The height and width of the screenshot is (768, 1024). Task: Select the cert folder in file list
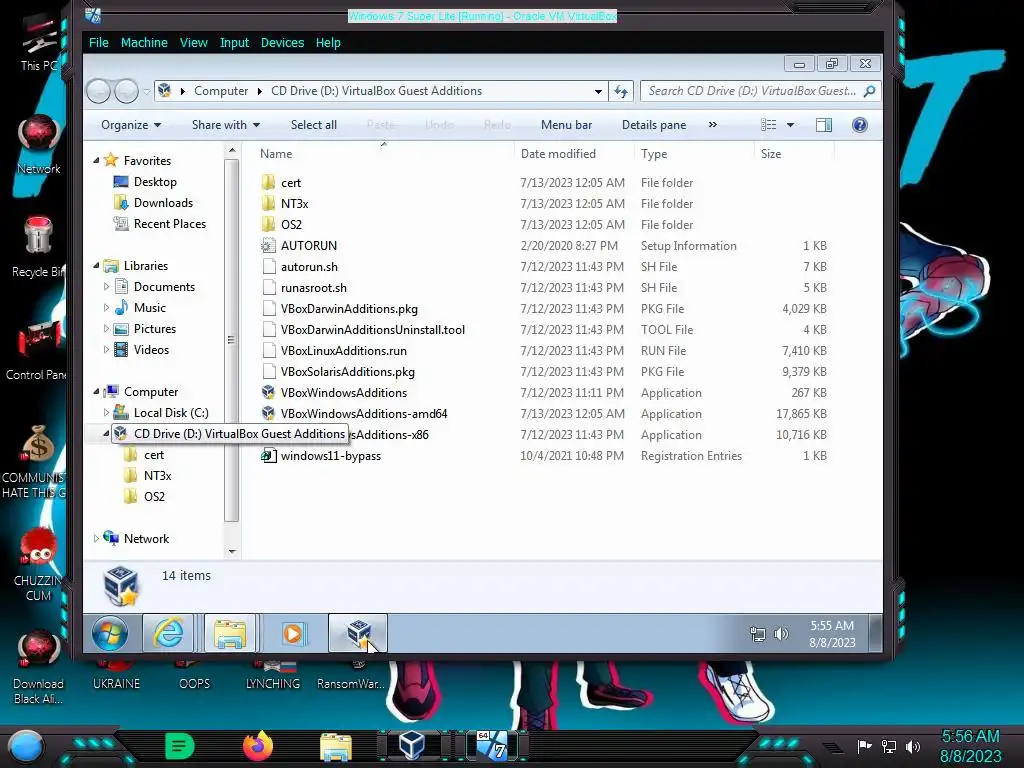(x=291, y=183)
